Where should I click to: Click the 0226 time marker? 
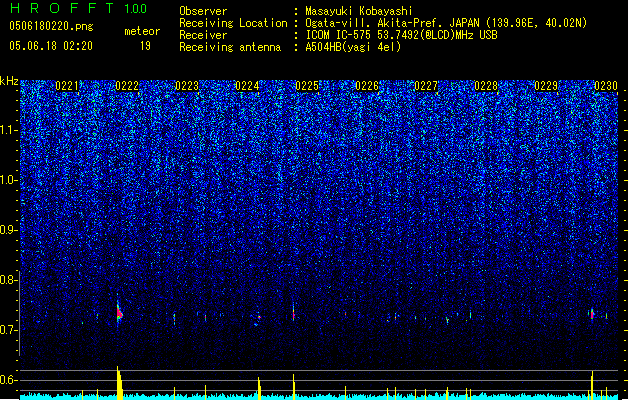point(367,86)
